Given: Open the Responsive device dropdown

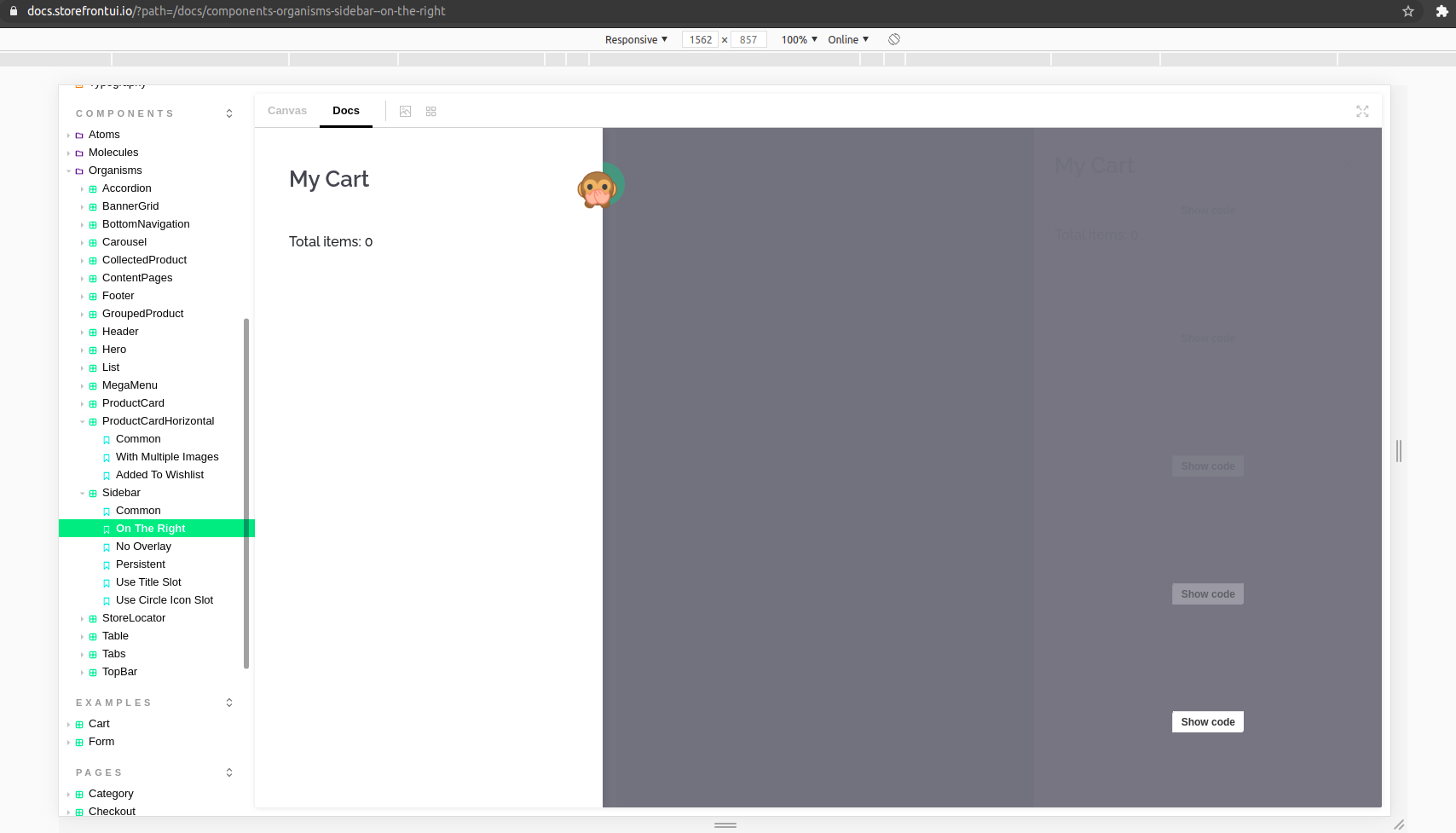Looking at the screenshot, I should point(635,39).
